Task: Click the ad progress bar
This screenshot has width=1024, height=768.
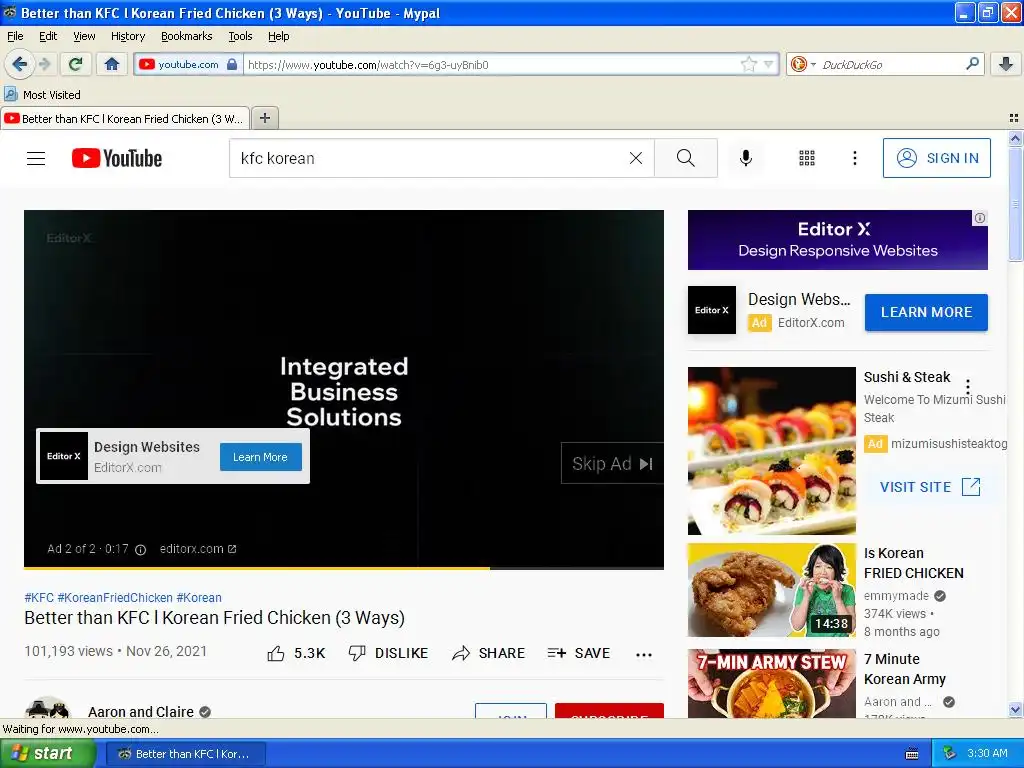Action: 344,568
